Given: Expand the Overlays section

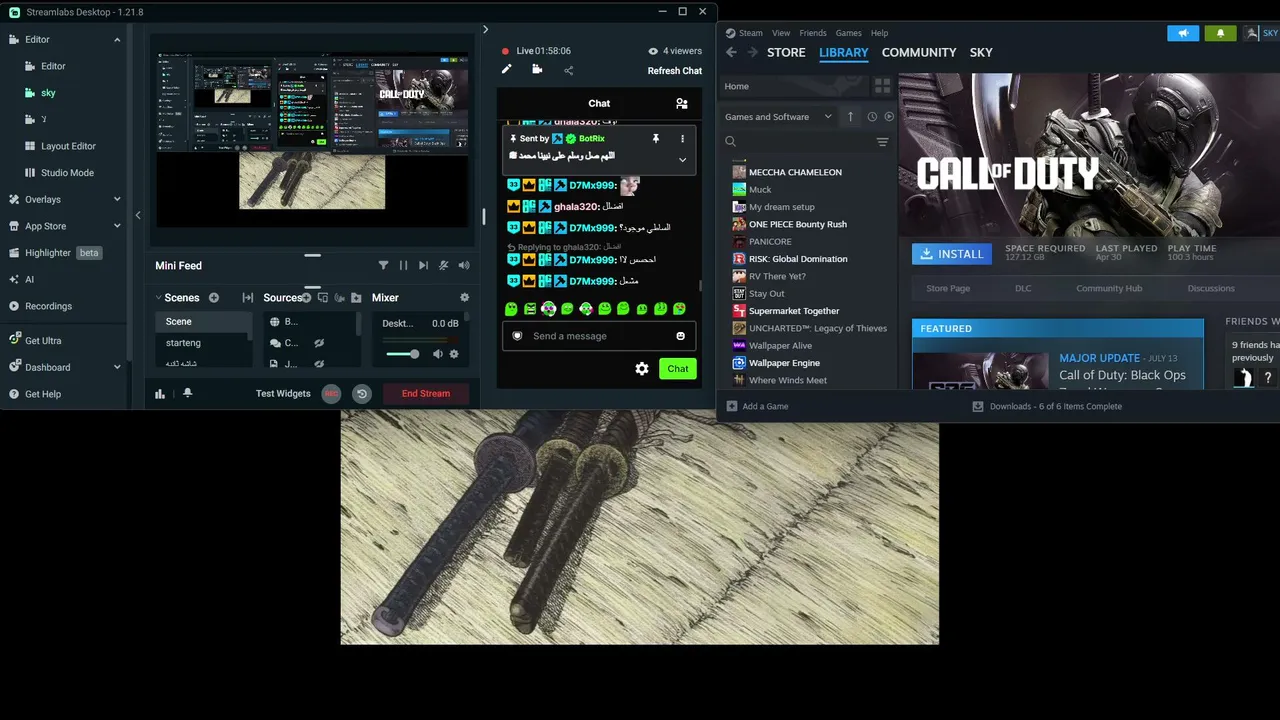Looking at the screenshot, I should point(117,200).
